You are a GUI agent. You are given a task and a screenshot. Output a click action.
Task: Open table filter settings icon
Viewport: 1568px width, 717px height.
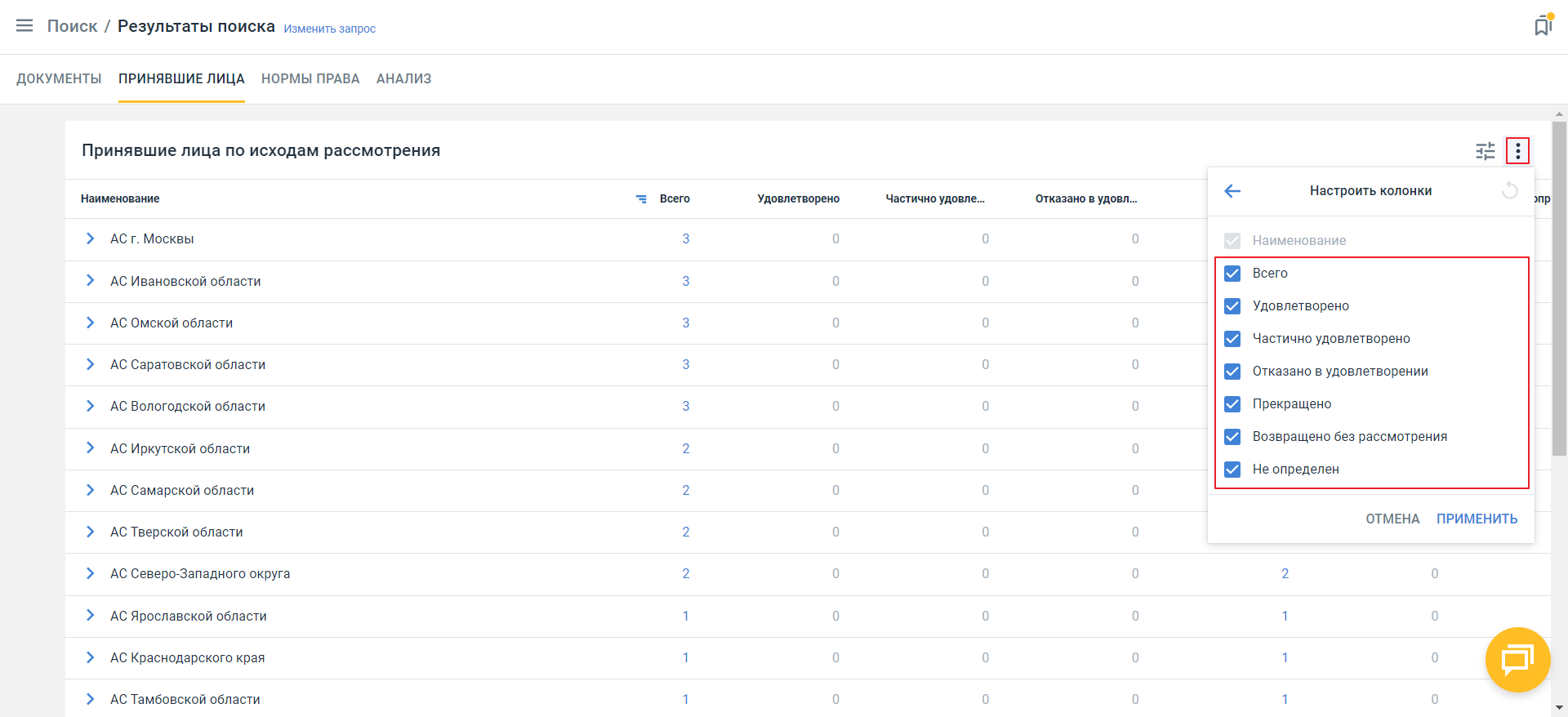click(x=1486, y=151)
